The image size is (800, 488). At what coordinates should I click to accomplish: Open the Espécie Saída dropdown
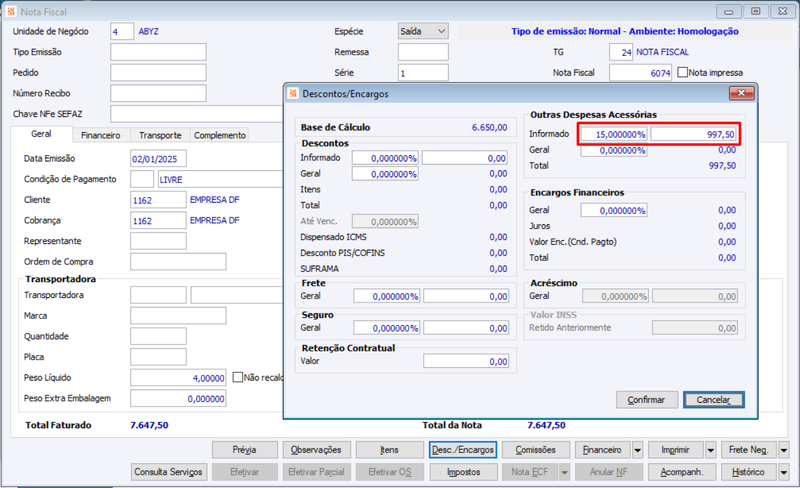click(x=441, y=32)
